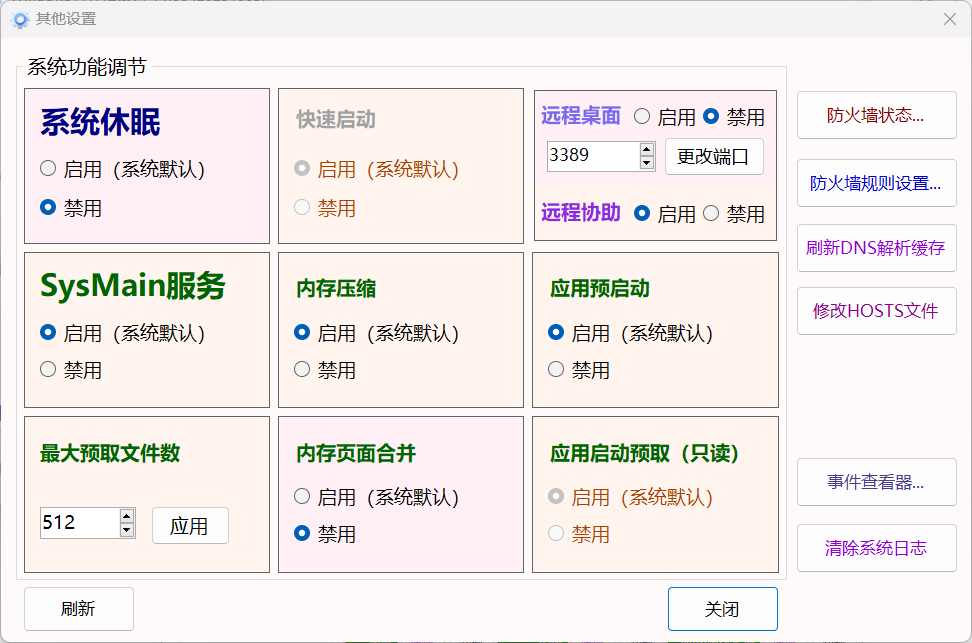Decrease the remote desktop port number
Image resolution: width=972 pixels, height=643 pixels.
646,162
